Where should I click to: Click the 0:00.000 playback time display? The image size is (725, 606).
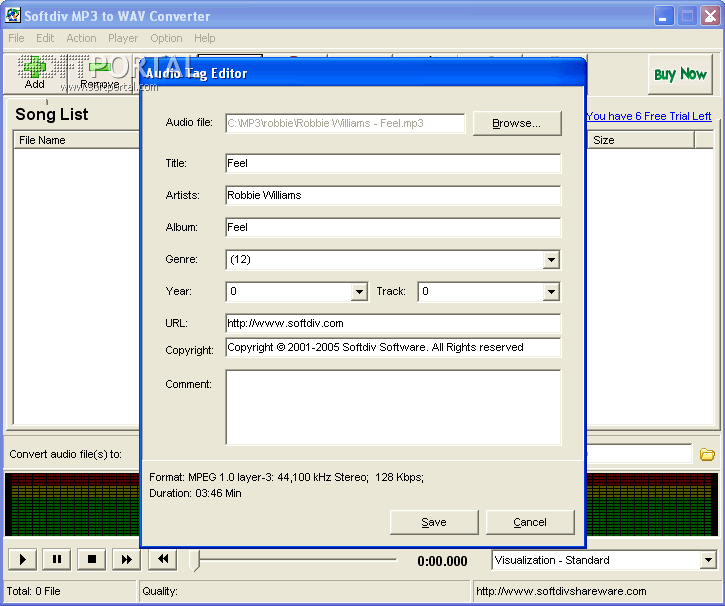tap(442, 561)
